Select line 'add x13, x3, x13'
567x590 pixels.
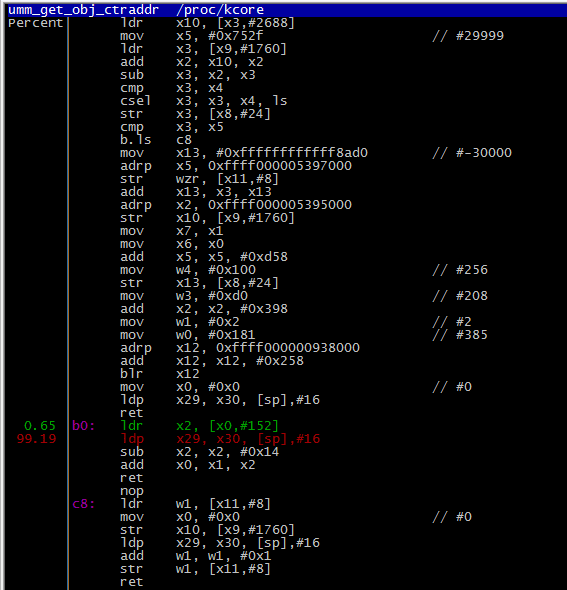coord(196,192)
